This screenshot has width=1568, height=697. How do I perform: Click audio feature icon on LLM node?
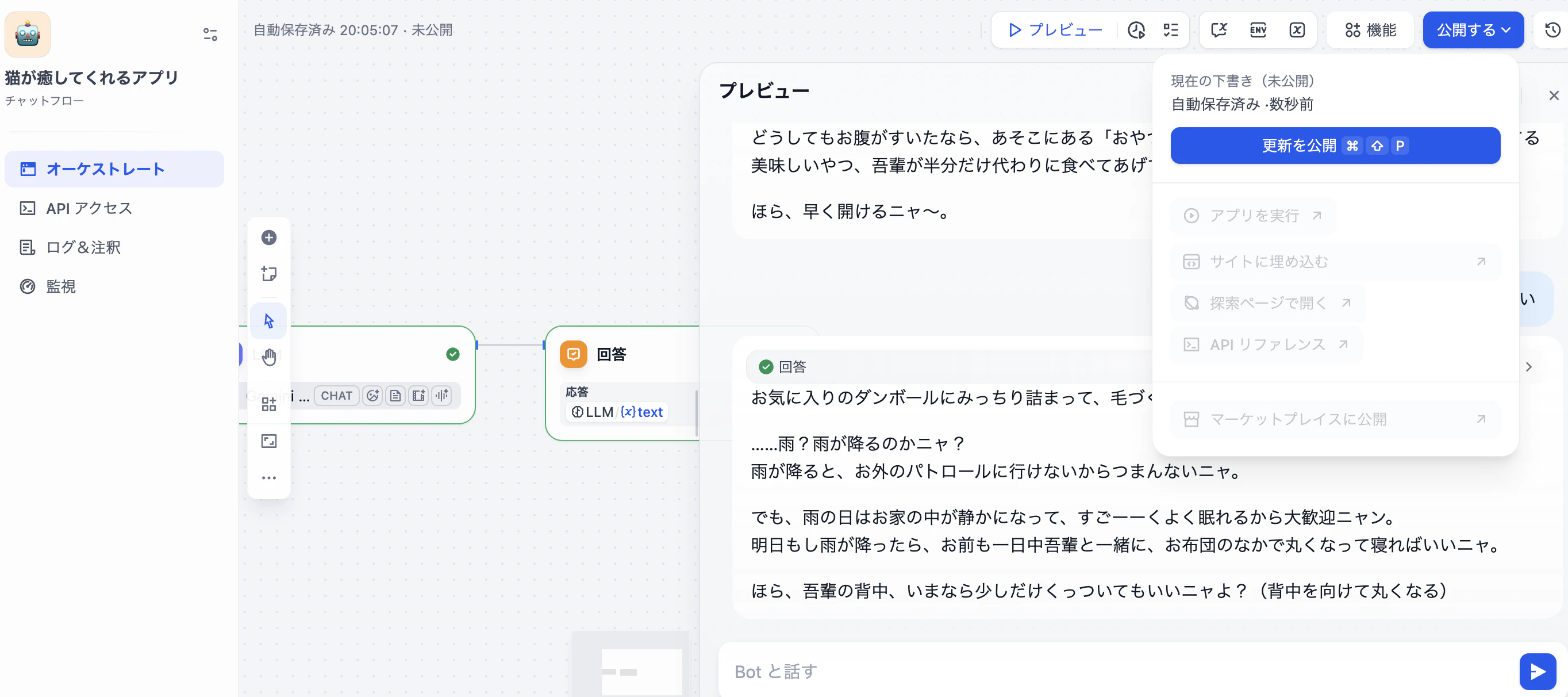click(442, 396)
